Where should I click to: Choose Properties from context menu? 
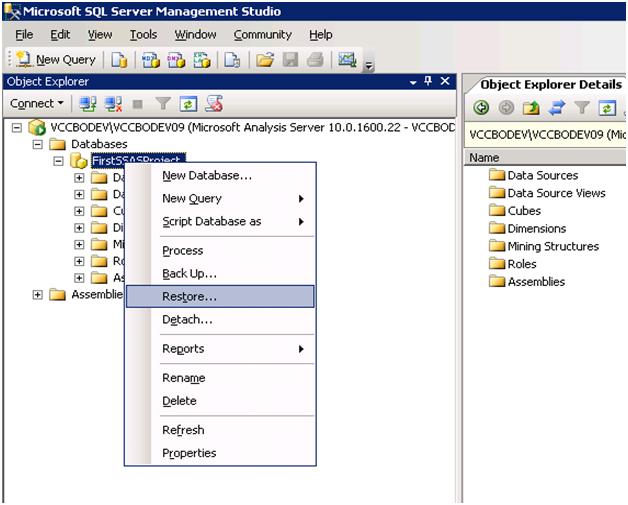click(220, 453)
